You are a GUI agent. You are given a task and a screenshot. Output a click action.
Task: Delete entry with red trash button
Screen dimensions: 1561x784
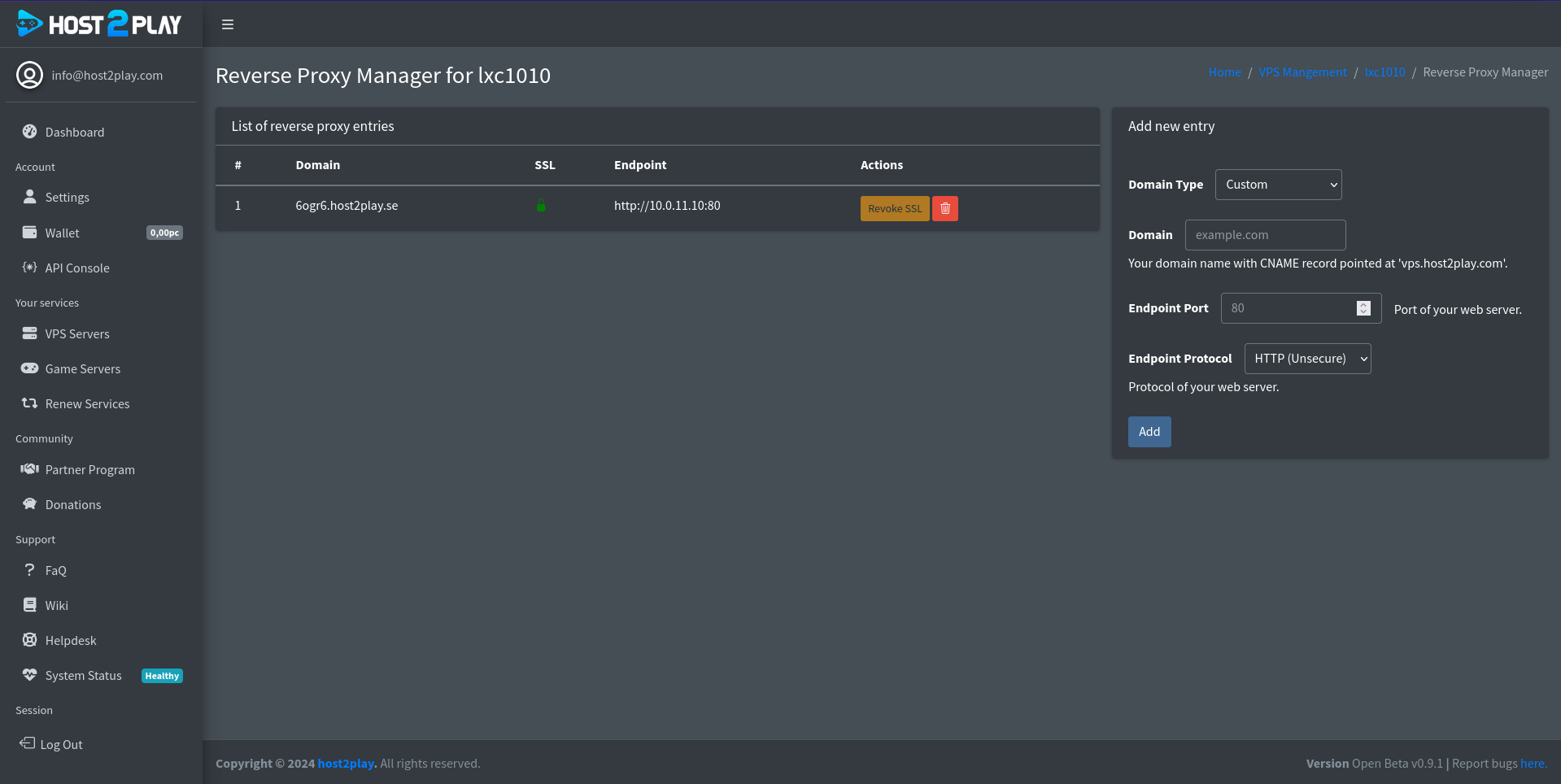(x=945, y=209)
